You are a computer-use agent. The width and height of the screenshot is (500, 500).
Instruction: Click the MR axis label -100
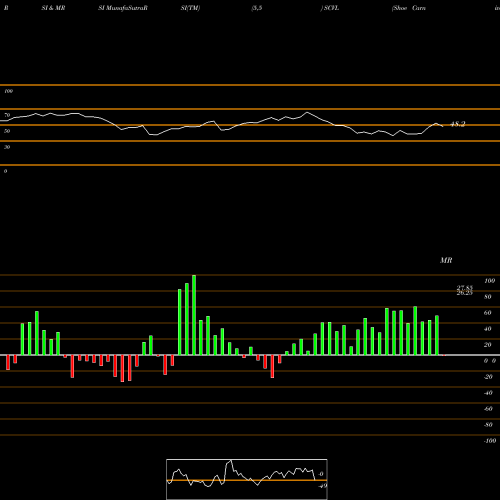coord(490,441)
